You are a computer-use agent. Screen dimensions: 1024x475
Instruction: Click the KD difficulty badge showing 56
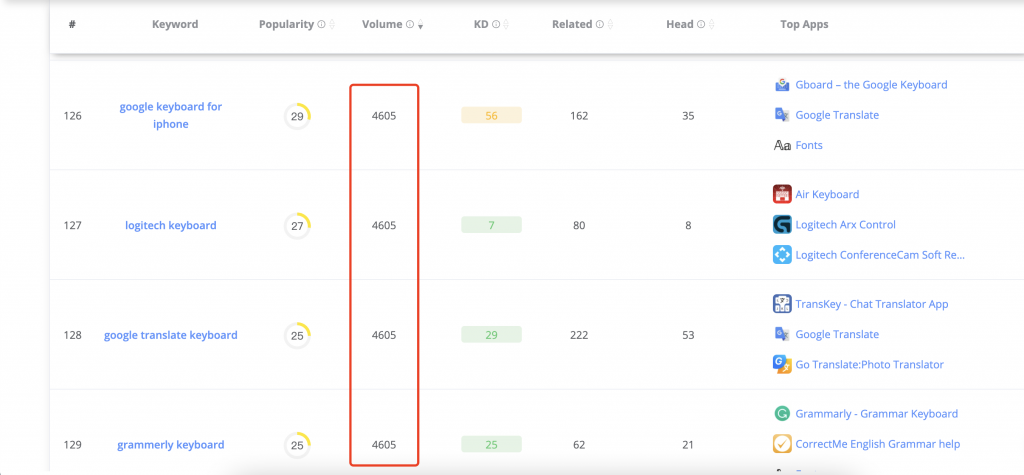[491, 116]
